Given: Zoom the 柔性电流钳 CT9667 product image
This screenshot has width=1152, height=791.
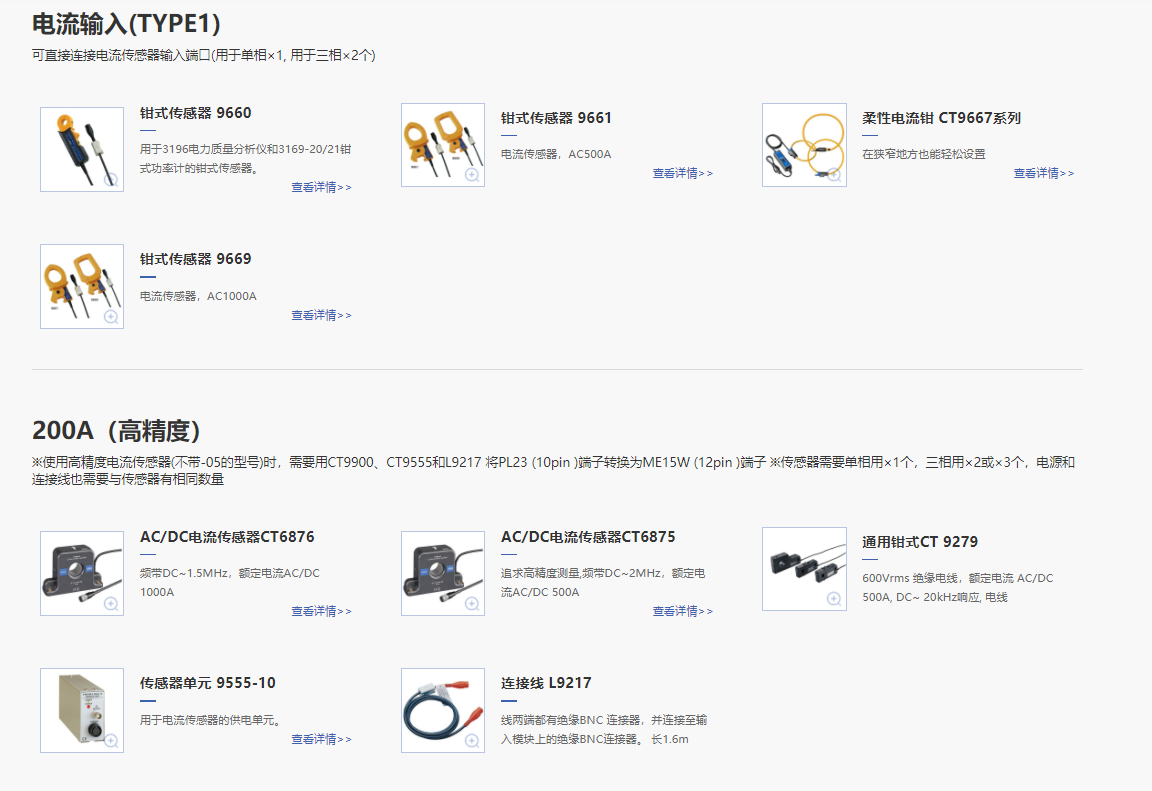Looking at the screenshot, I should pos(833,174).
